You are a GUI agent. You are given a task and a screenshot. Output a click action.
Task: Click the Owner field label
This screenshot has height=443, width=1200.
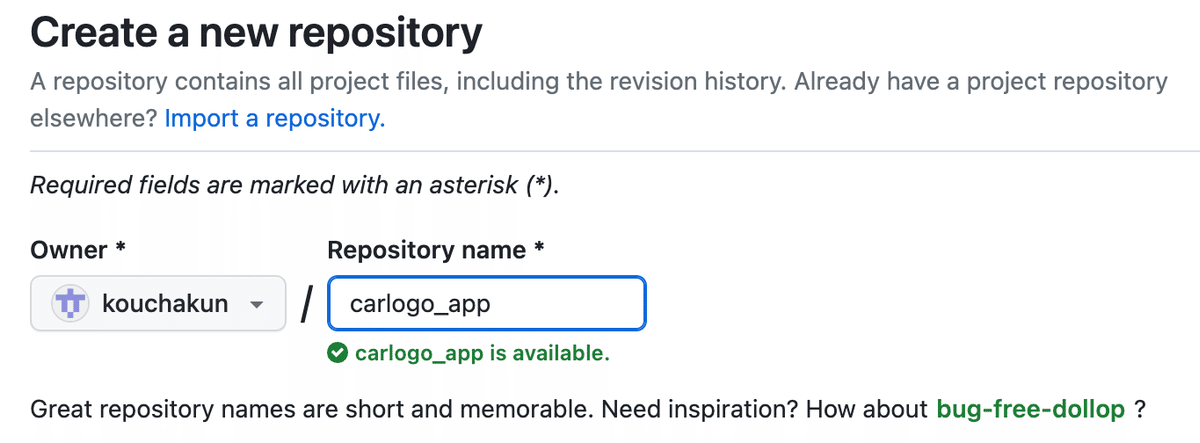70,250
